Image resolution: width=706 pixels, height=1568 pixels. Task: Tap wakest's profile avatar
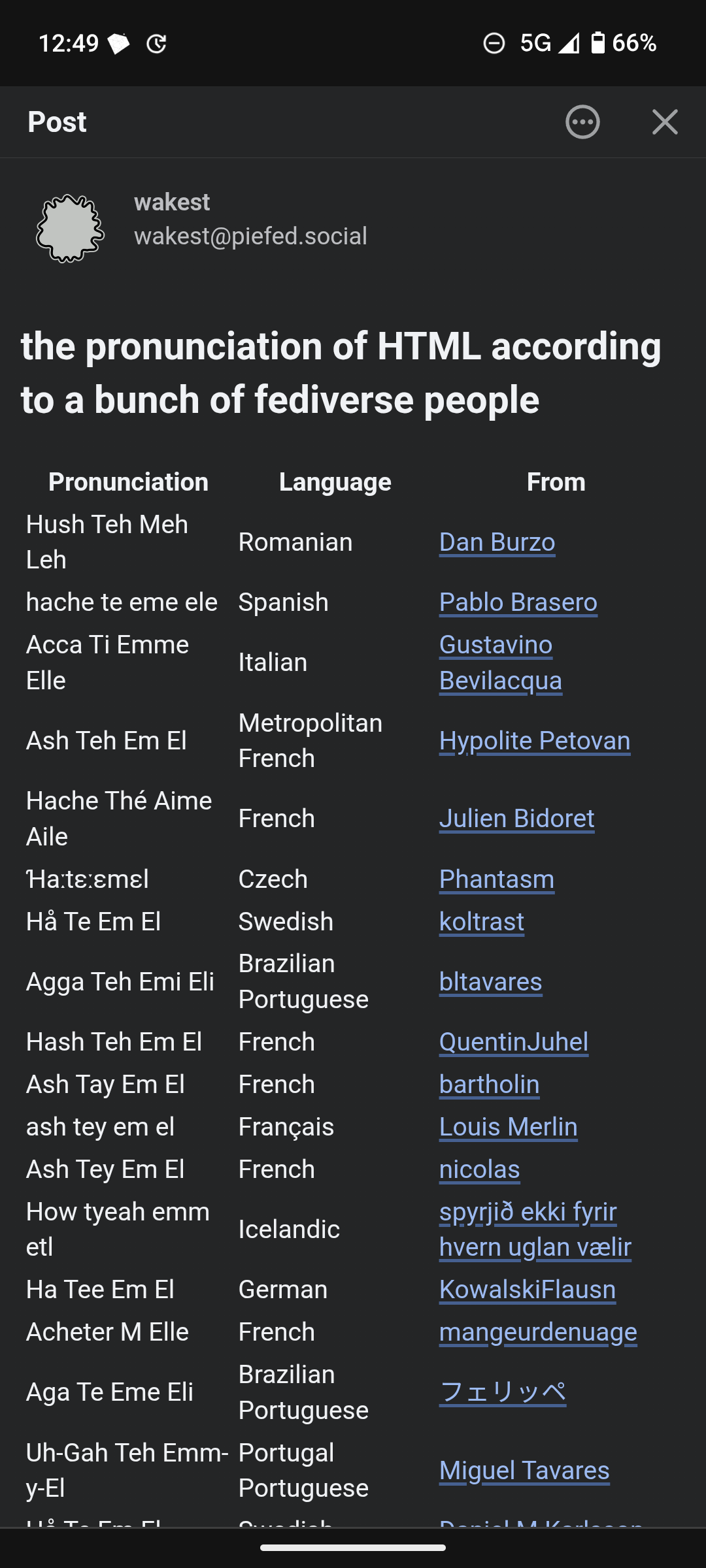point(70,229)
